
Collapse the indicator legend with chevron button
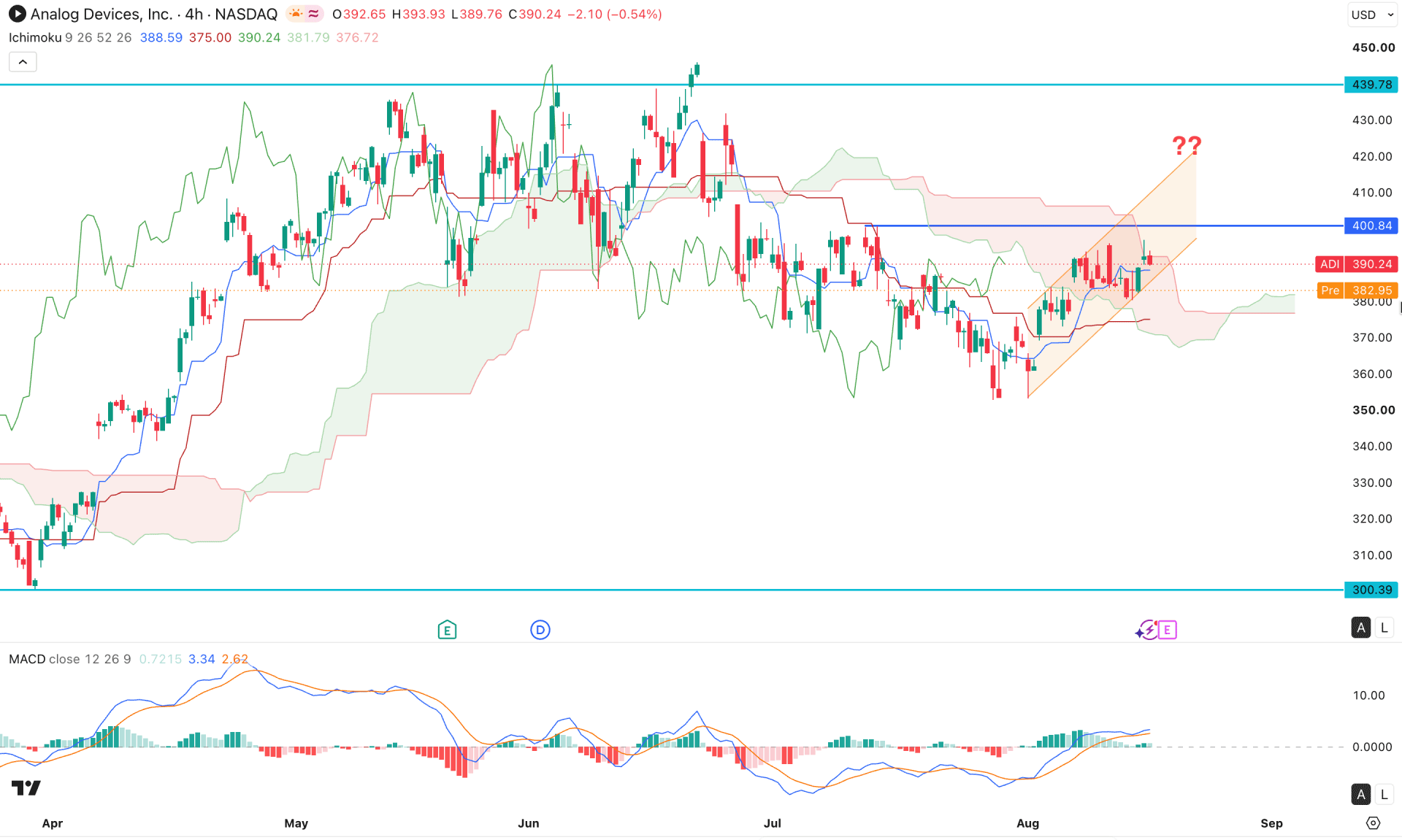pyautogui.click(x=23, y=62)
